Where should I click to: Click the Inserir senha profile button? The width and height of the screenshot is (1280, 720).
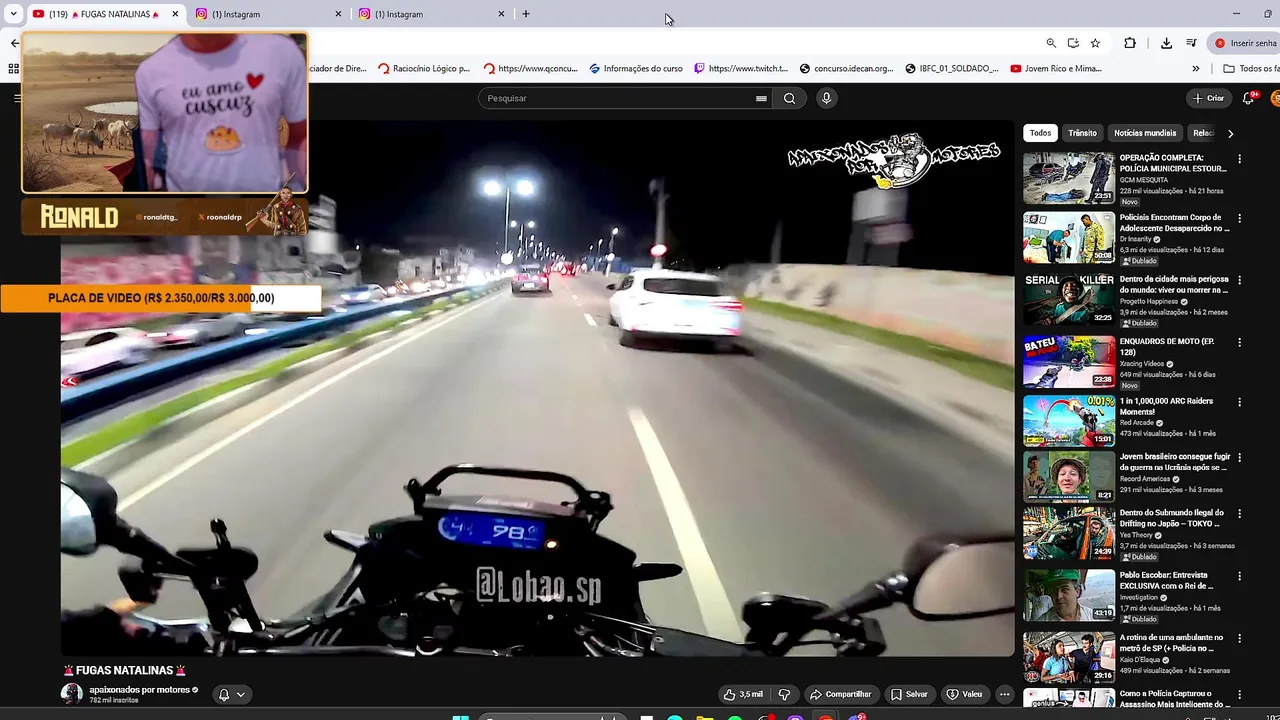[x=1245, y=43]
